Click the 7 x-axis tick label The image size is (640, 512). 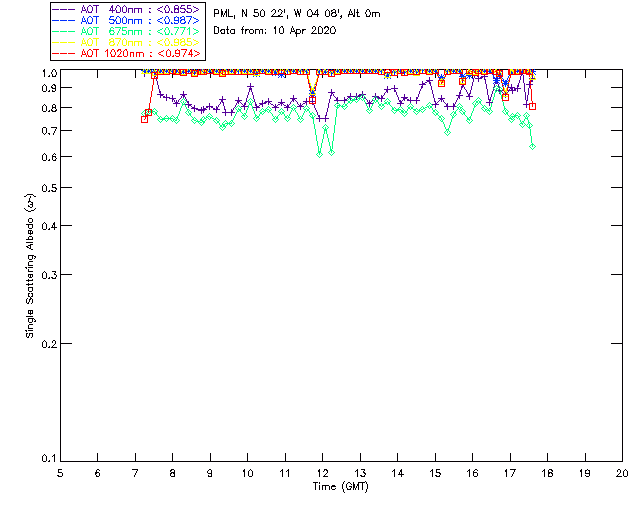pos(135,474)
